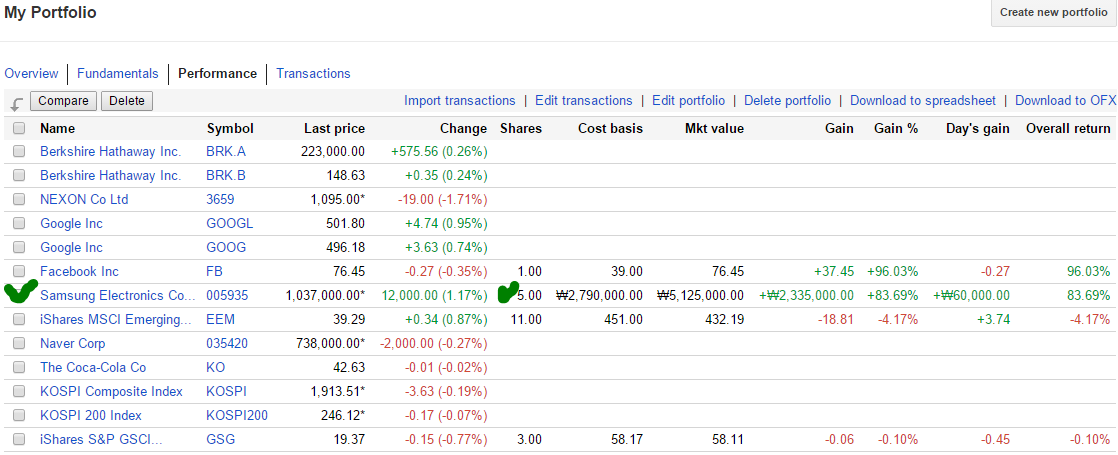Sort by Day's gain column header
Screen dimensions: 1118x455
click(x=976, y=129)
